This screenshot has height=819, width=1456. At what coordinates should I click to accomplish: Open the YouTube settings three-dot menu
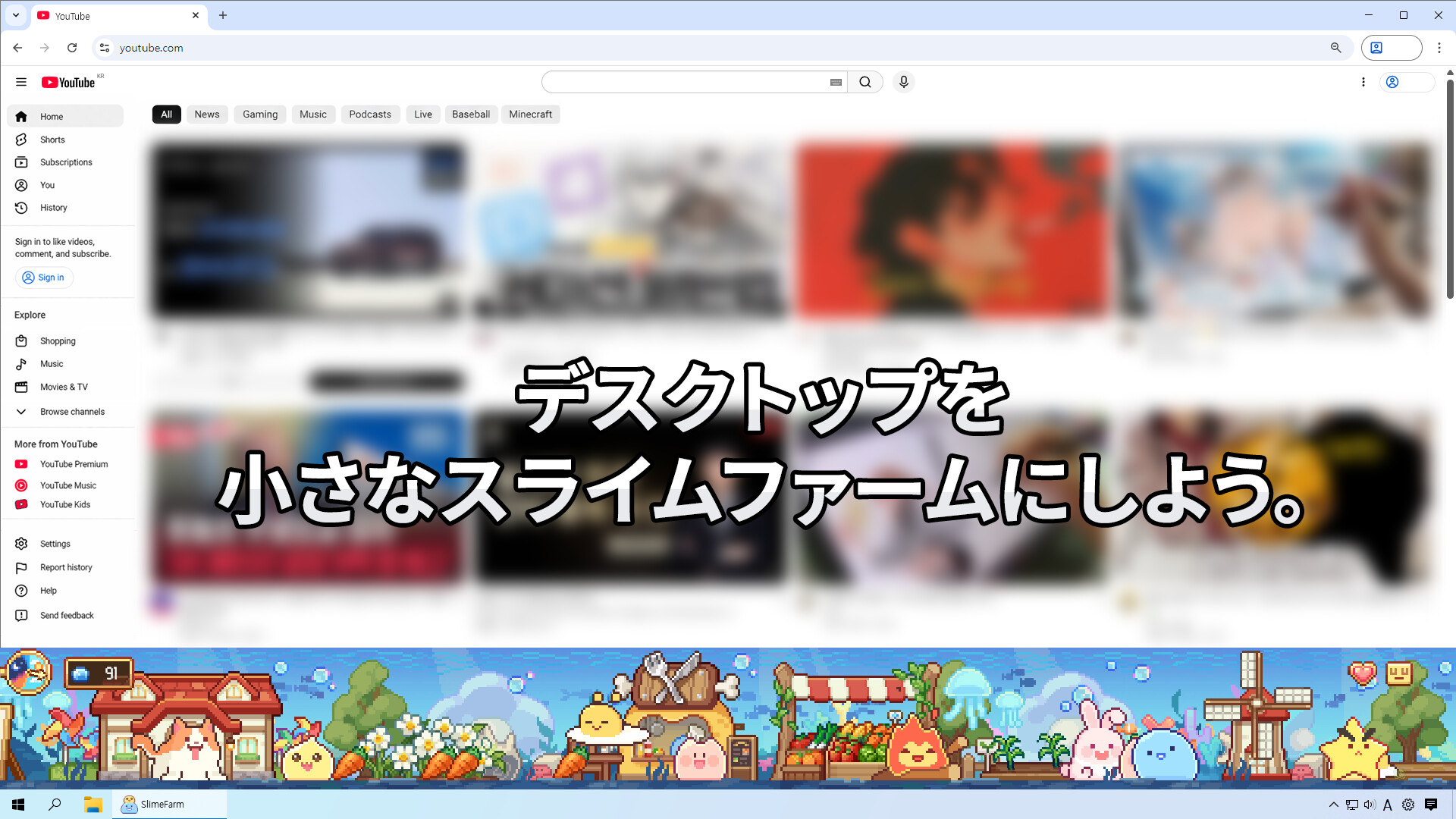[1363, 82]
